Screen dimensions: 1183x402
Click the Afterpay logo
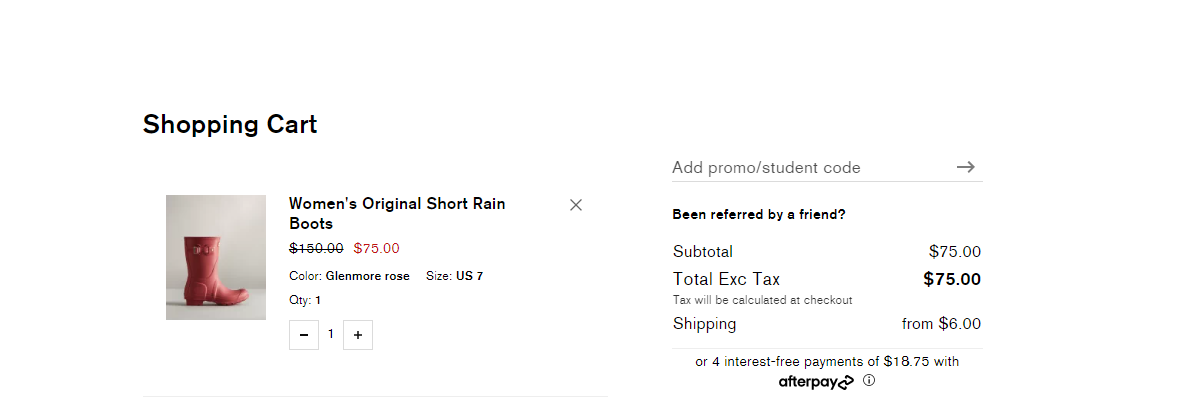tap(816, 382)
